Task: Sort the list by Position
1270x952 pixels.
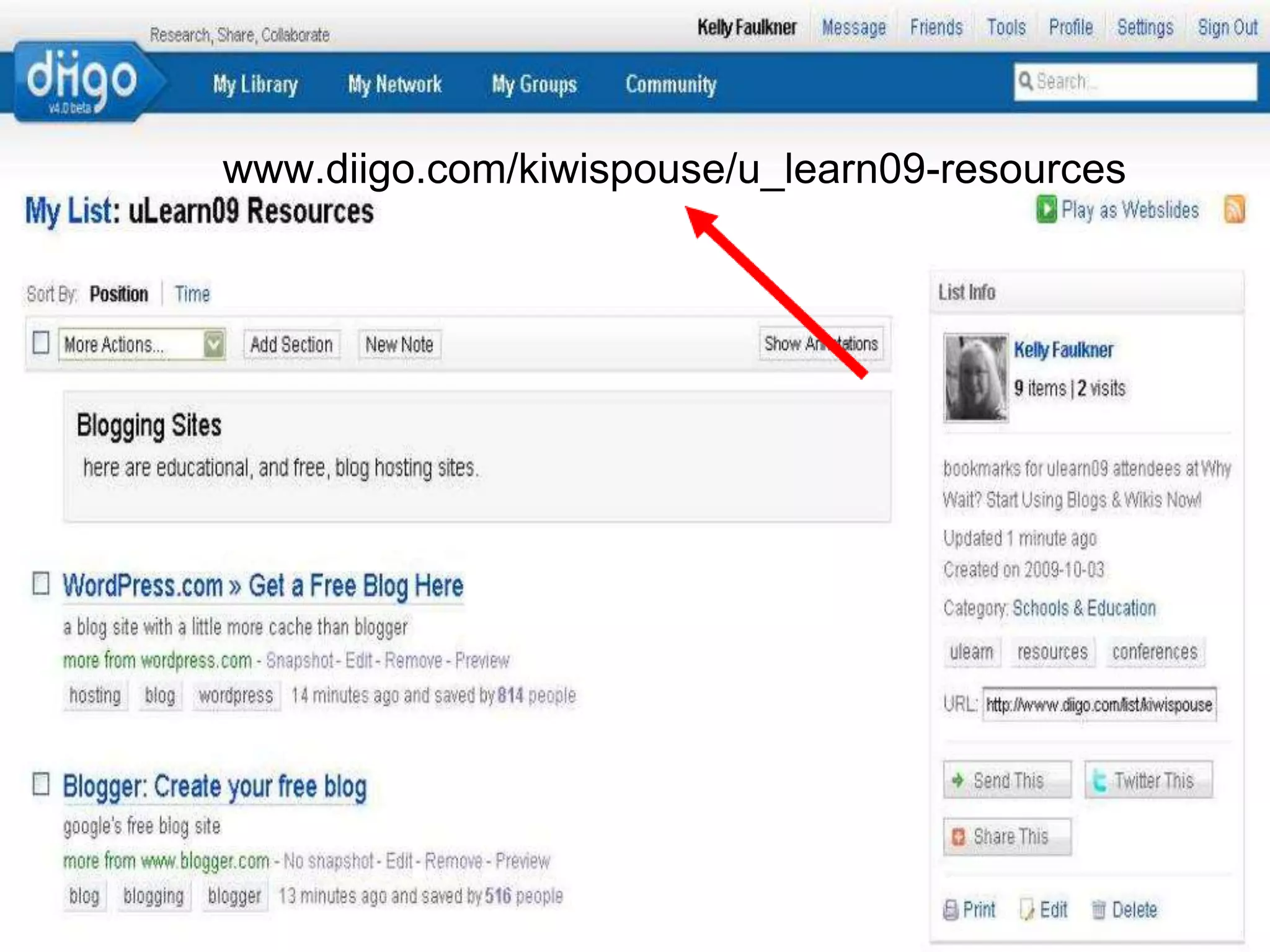Action: [x=119, y=294]
